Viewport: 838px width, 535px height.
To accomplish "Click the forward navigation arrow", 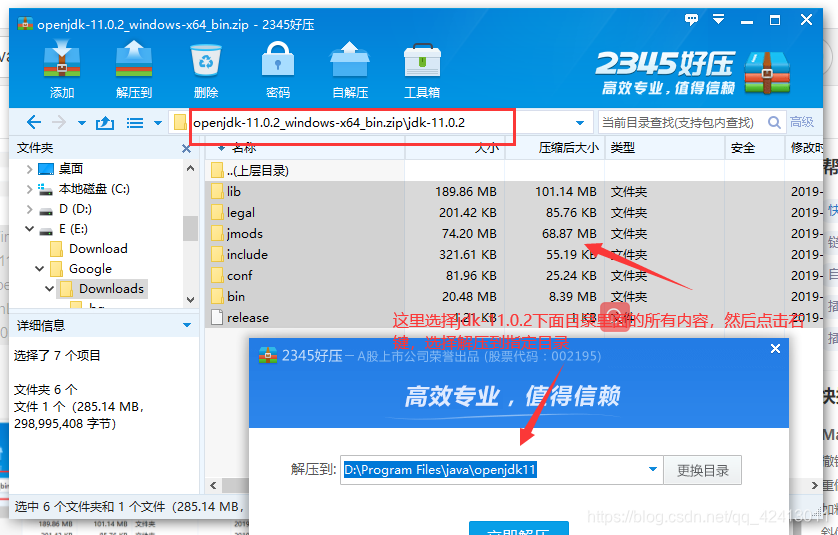I will point(59,123).
